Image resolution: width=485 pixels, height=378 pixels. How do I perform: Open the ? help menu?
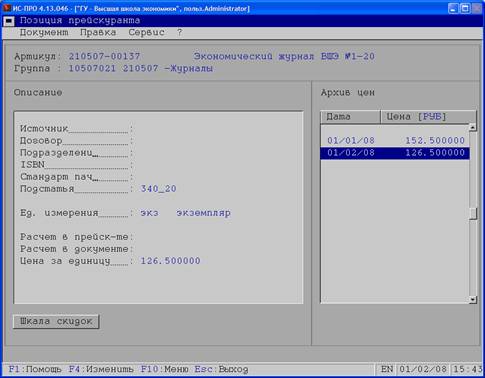coord(180,32)
